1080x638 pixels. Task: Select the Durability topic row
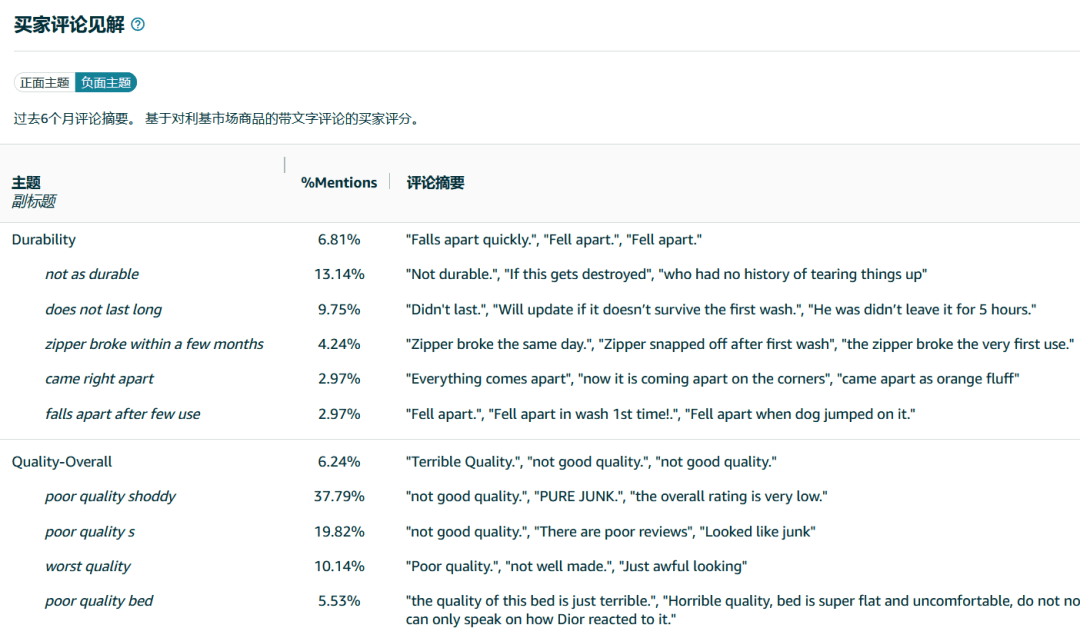[x=43, y=240]
